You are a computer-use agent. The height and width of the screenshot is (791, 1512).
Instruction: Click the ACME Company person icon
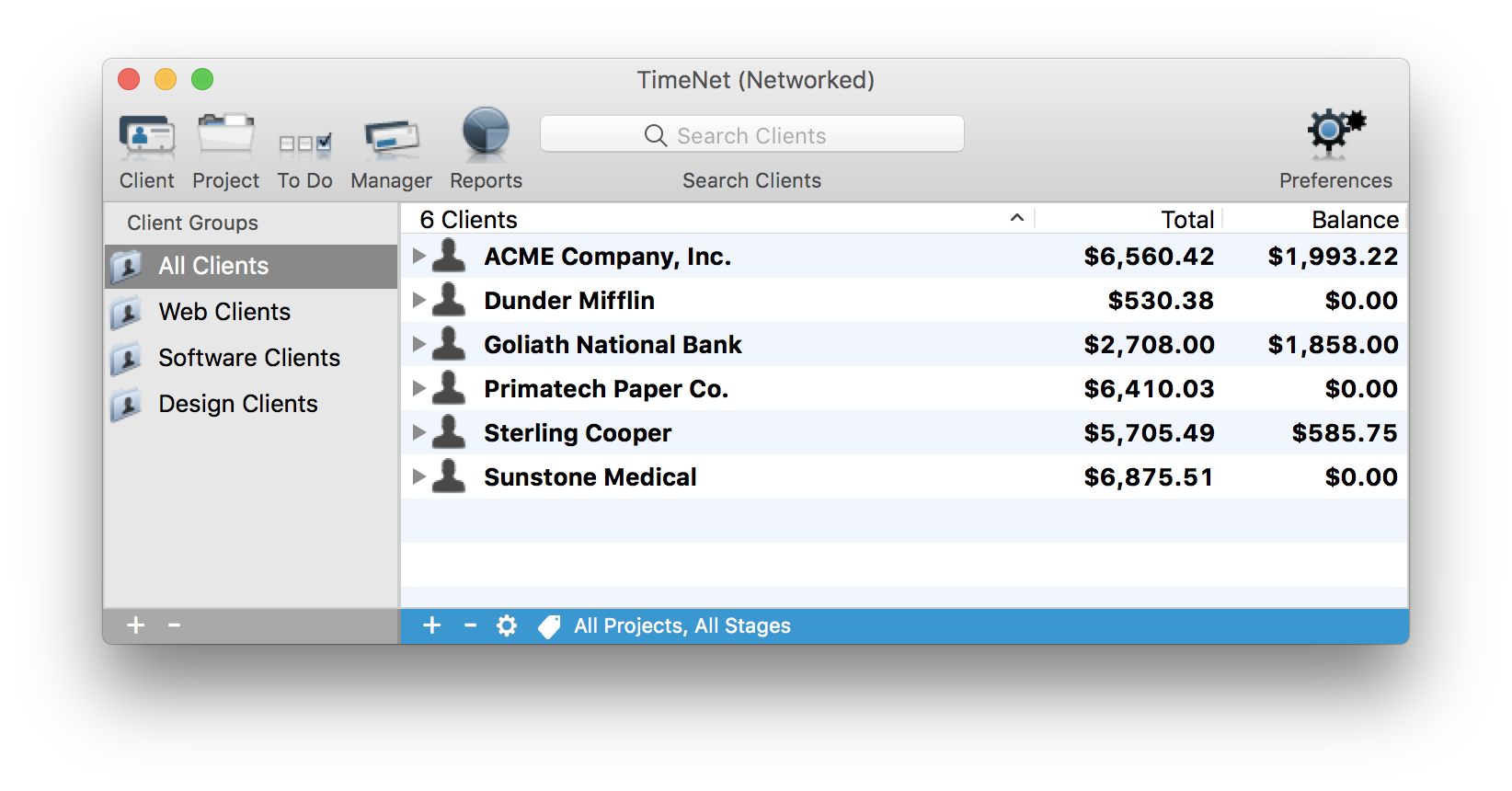[x=449, y=255]
